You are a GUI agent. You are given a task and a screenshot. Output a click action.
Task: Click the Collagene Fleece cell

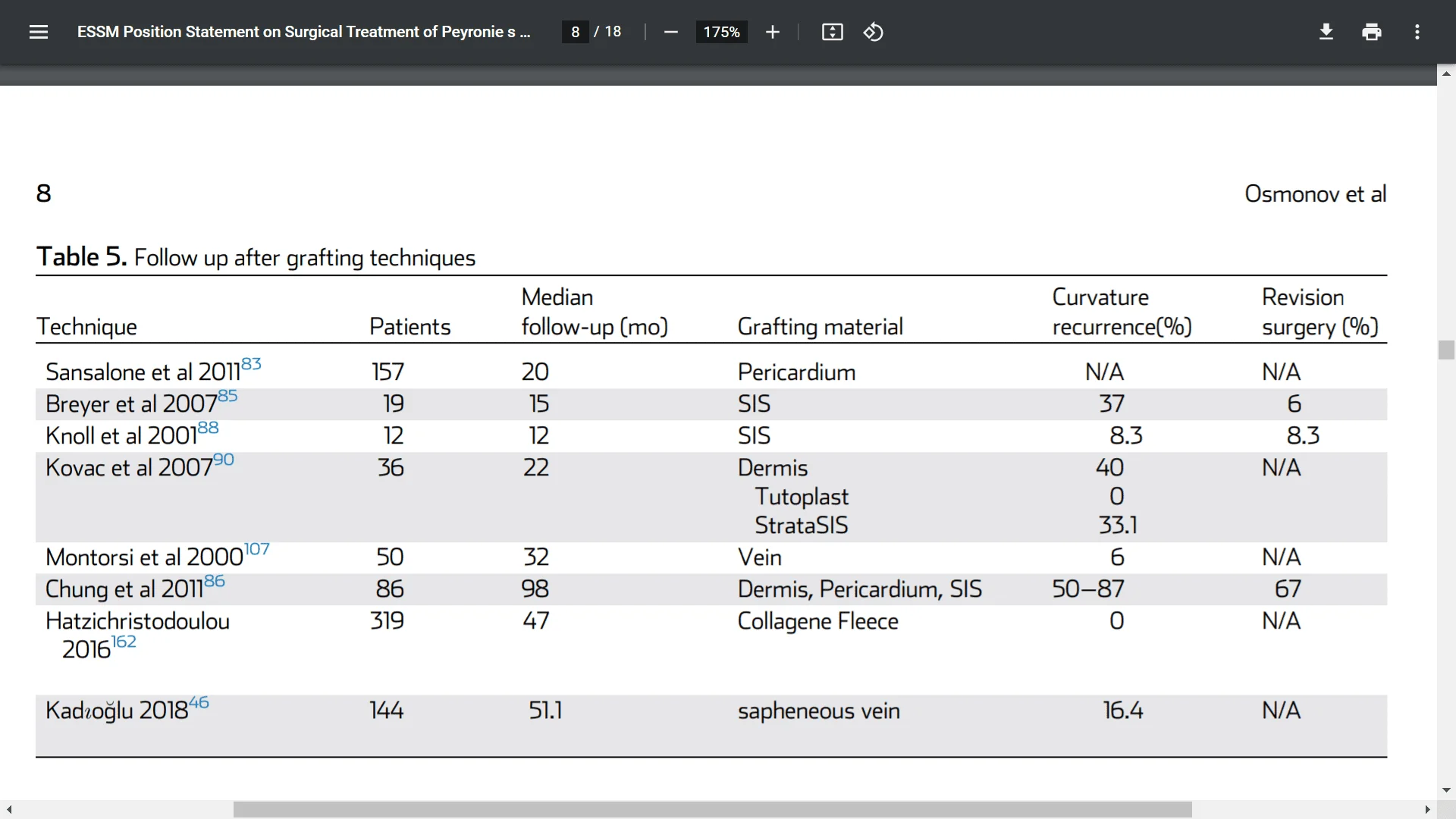pyautogui.click(x=817, y=621)
